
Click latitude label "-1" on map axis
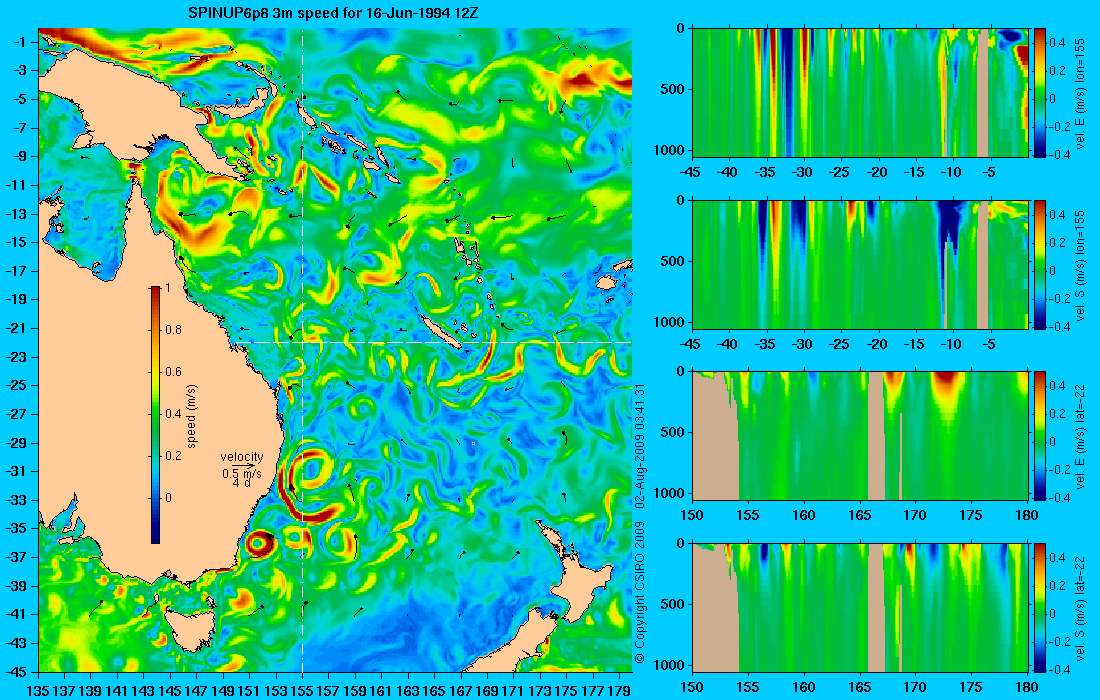[20, 42]
